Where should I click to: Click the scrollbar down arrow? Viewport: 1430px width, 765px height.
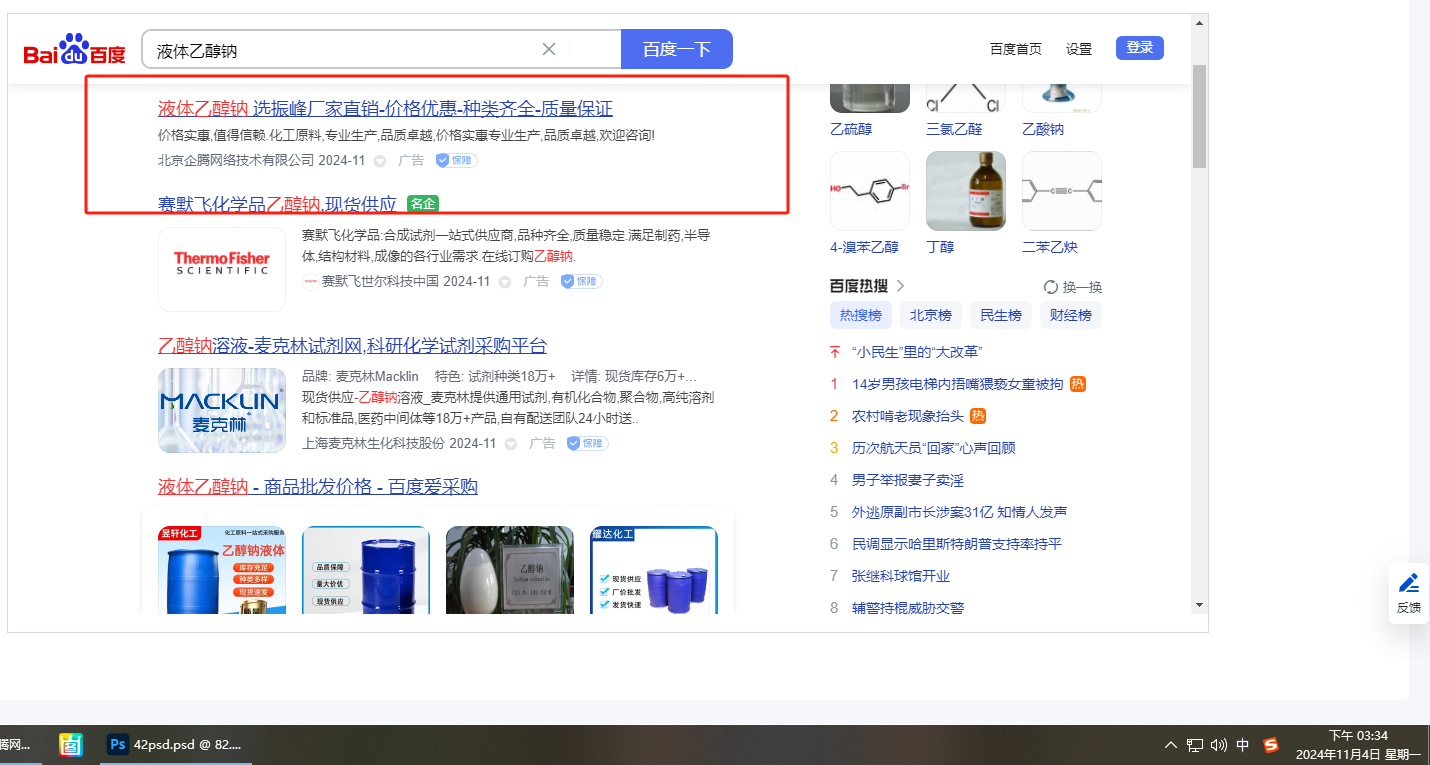1200,605
